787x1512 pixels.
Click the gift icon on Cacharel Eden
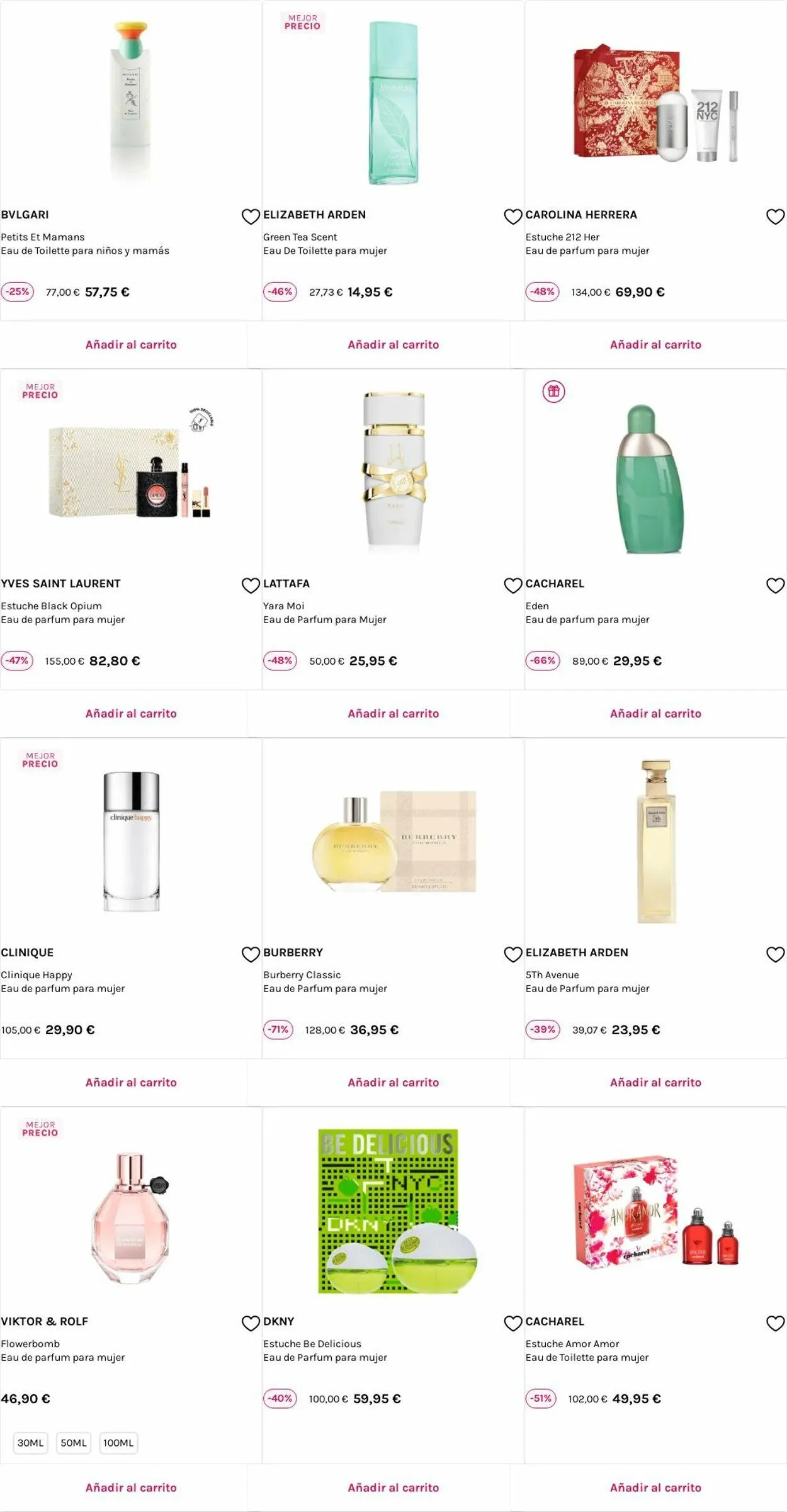coord(553,392)
